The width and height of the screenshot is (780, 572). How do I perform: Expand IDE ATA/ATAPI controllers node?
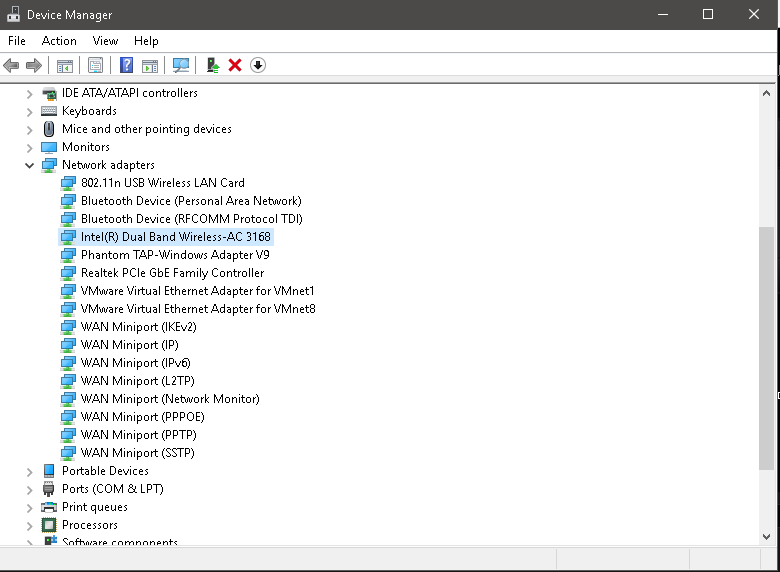coord(29,94)
